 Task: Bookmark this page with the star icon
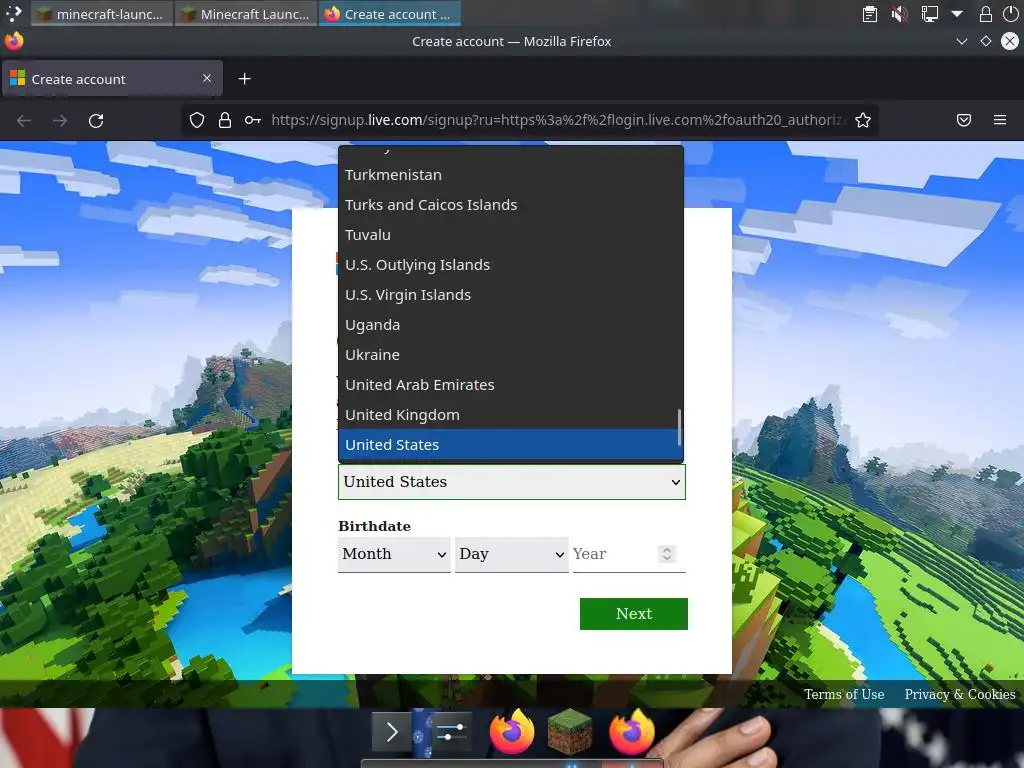coord(863,120)
